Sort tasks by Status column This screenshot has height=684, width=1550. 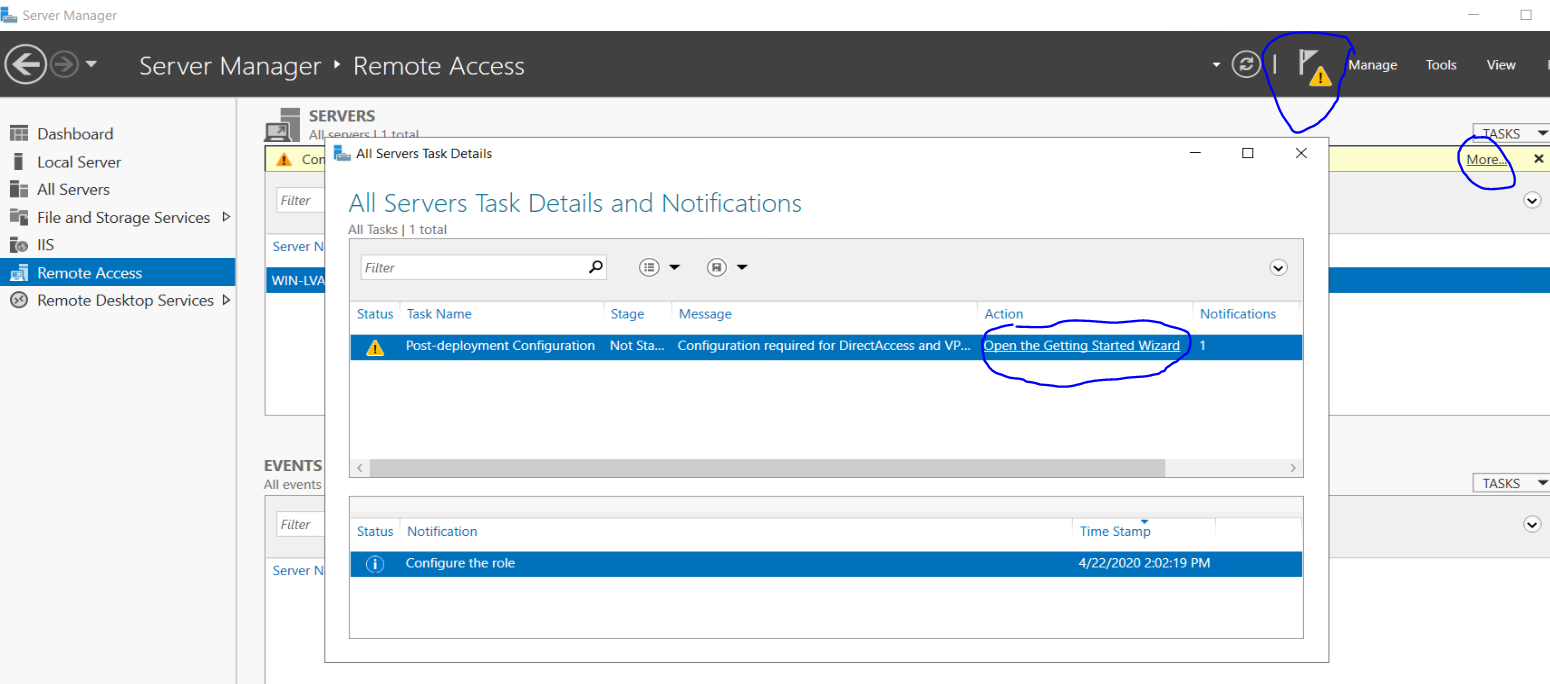coord(375,314)
